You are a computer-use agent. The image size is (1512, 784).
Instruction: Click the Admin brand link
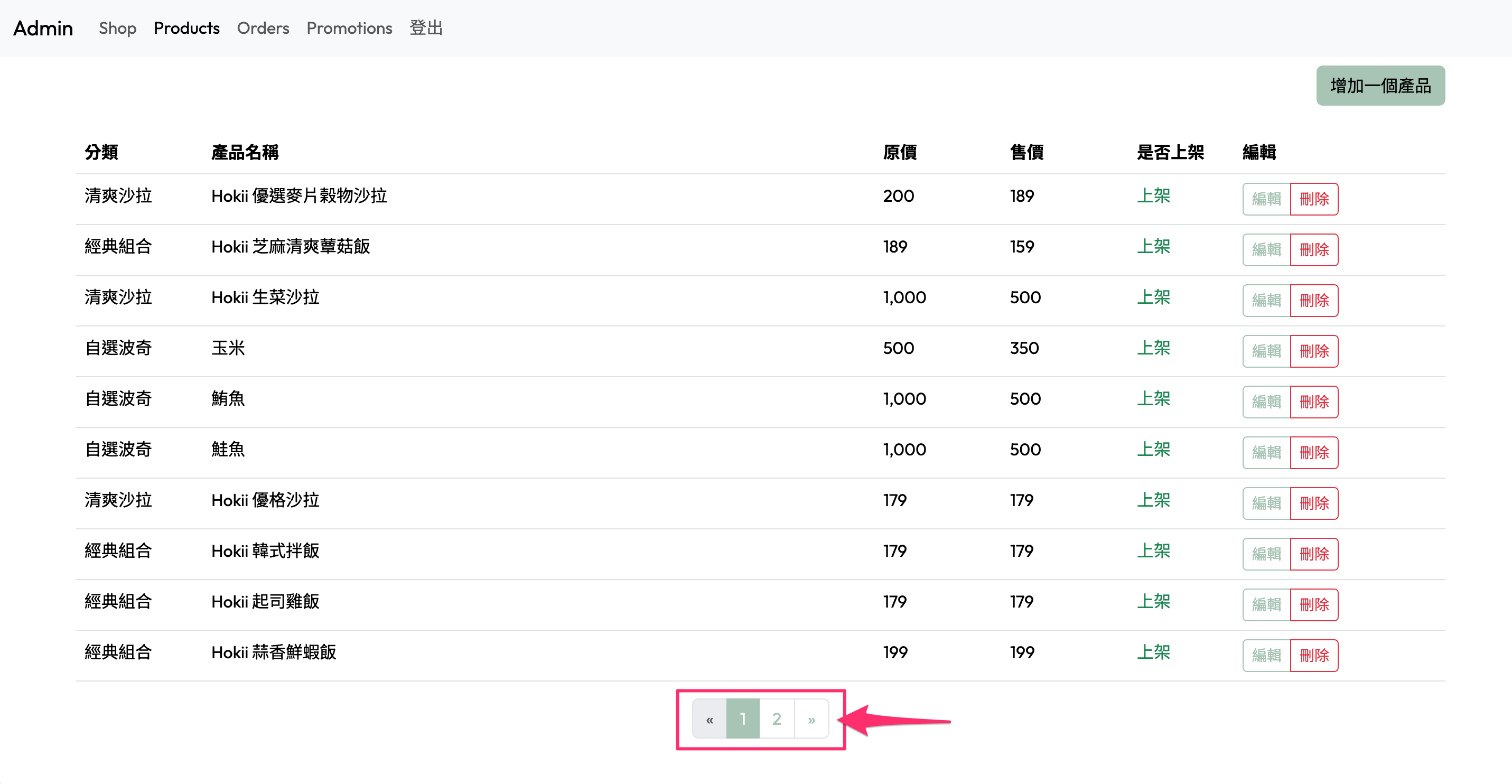43,28
